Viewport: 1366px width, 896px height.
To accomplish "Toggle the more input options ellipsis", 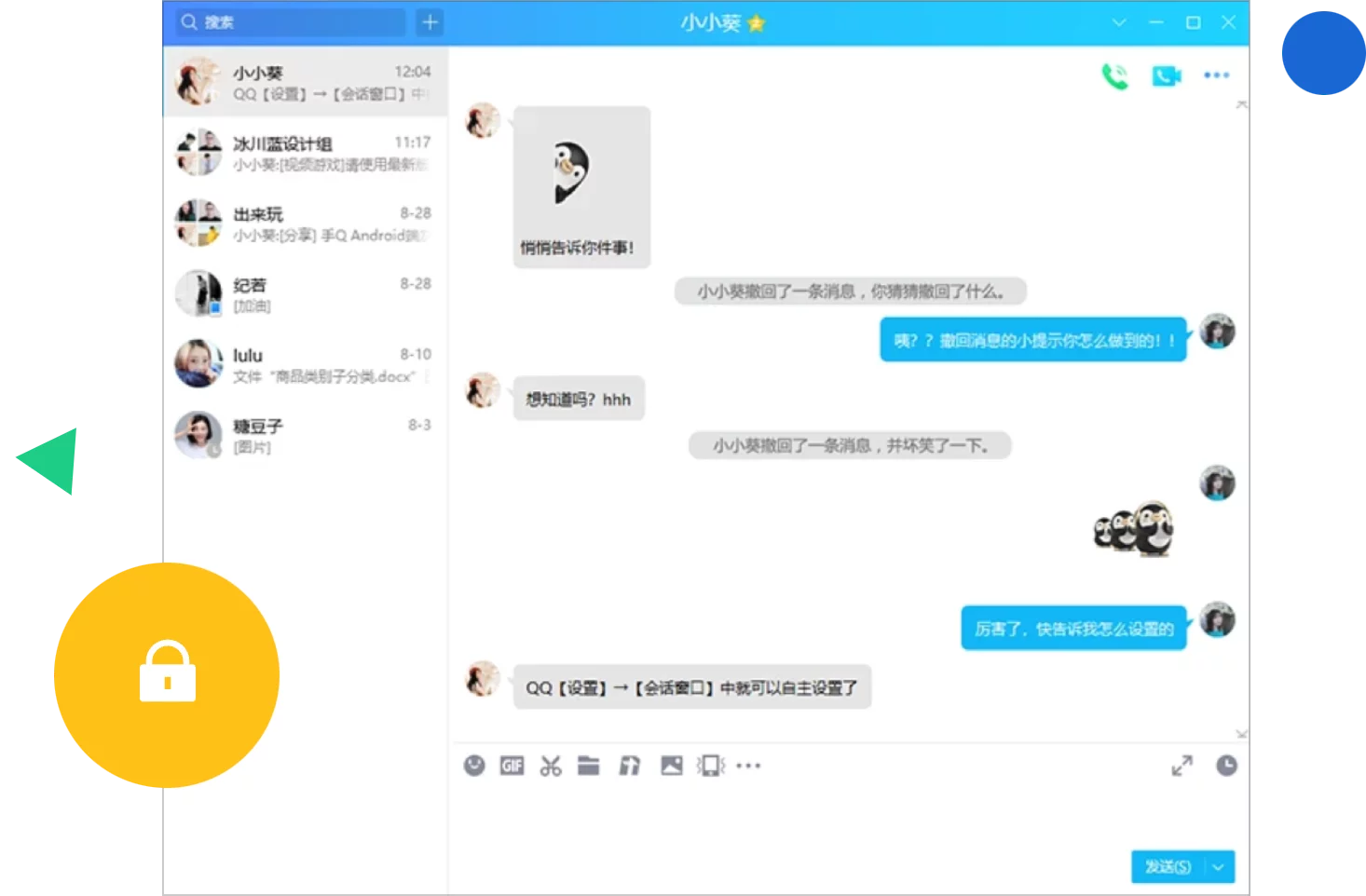I will pos(749,765).
